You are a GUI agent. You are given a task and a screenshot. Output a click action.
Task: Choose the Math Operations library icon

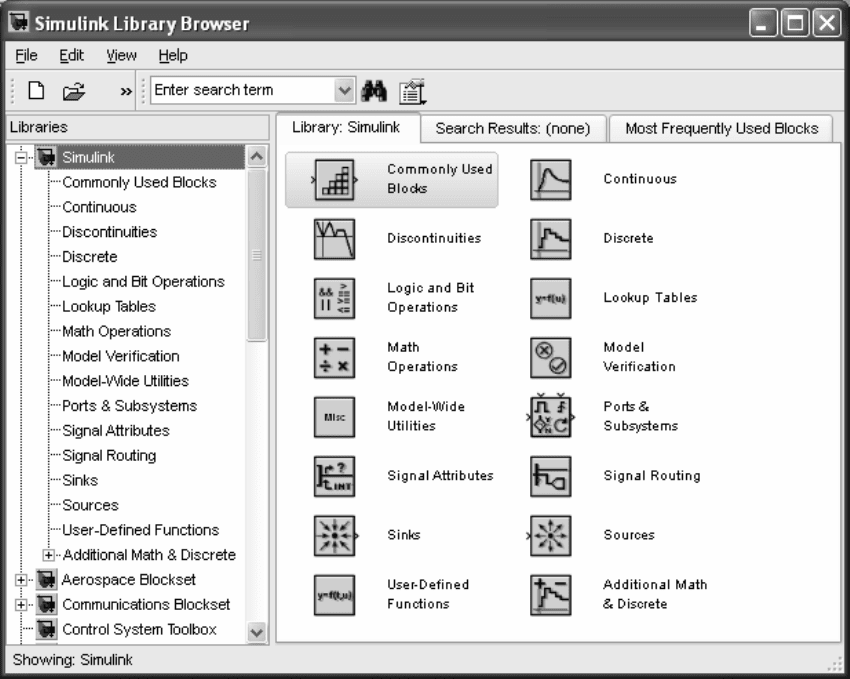click(x=334, y=358)
